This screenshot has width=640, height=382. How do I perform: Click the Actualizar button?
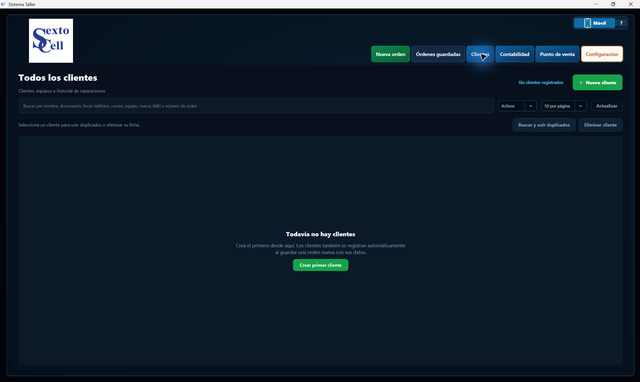click(607, 106)
